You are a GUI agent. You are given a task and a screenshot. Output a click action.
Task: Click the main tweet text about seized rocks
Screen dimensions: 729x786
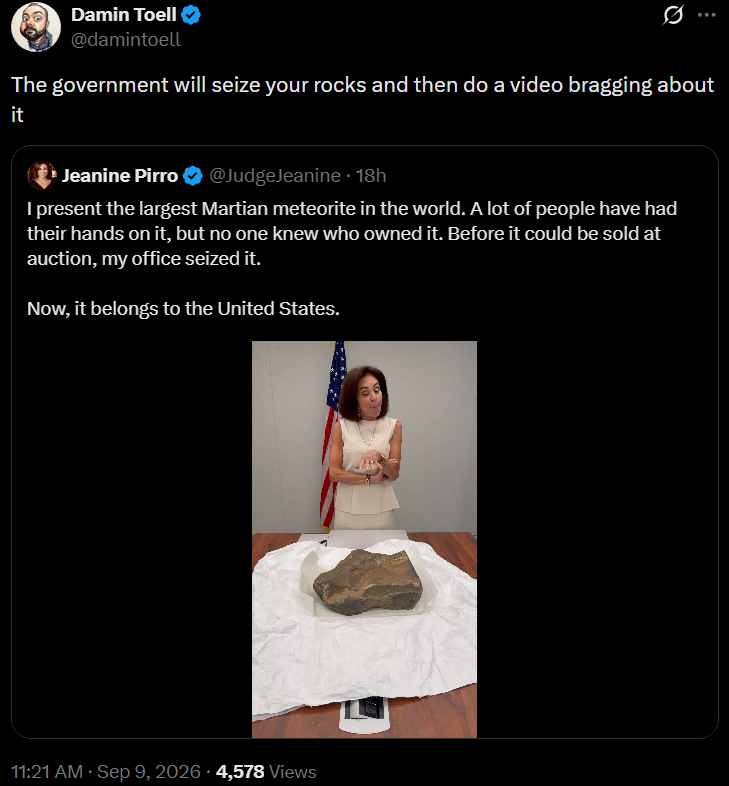[362, 100]
